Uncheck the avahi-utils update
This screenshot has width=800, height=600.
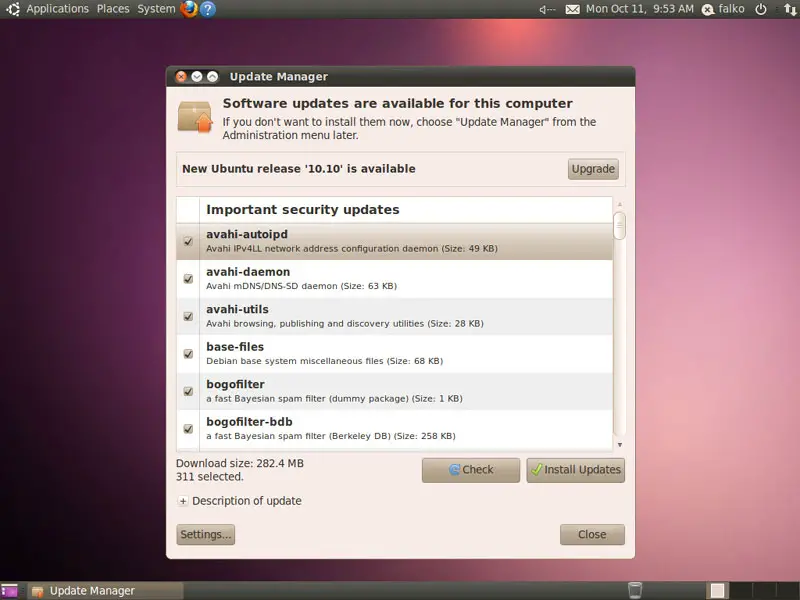pyautogui.click(x=188, y=316)
